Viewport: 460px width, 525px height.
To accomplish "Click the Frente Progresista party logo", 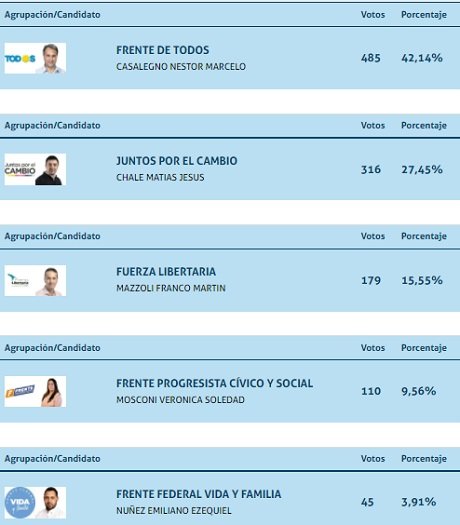I will [x=20, y=391].
